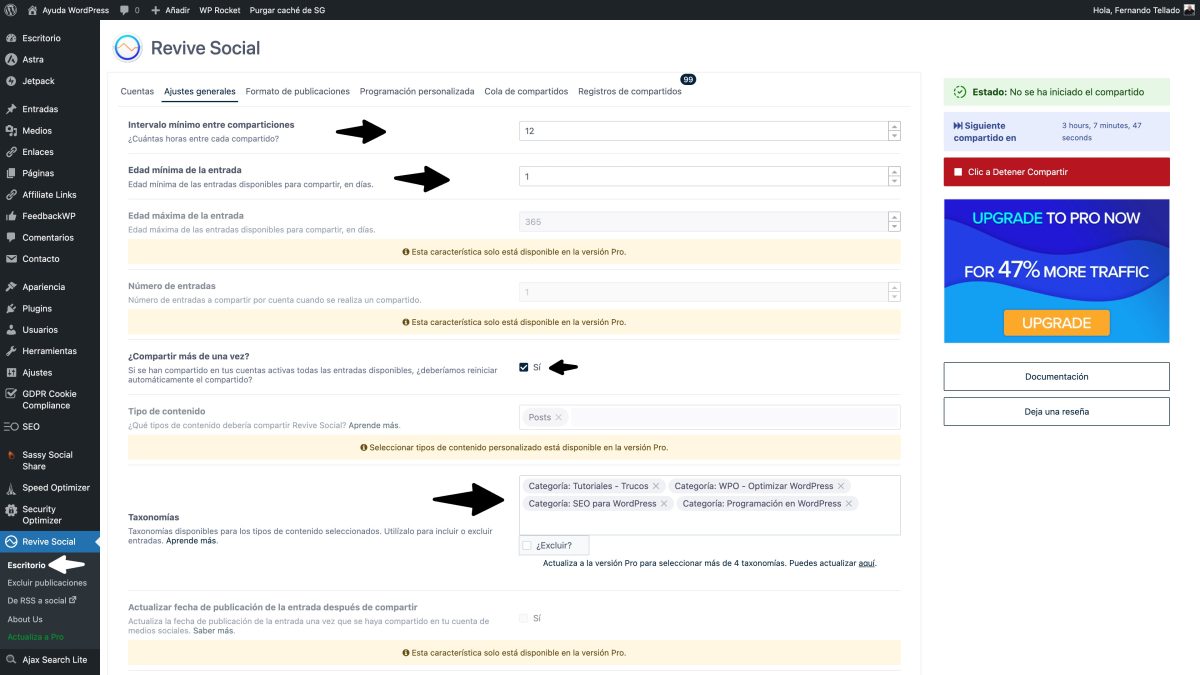
Task: Click the orange UPGRADE button
Action: 1056,322
